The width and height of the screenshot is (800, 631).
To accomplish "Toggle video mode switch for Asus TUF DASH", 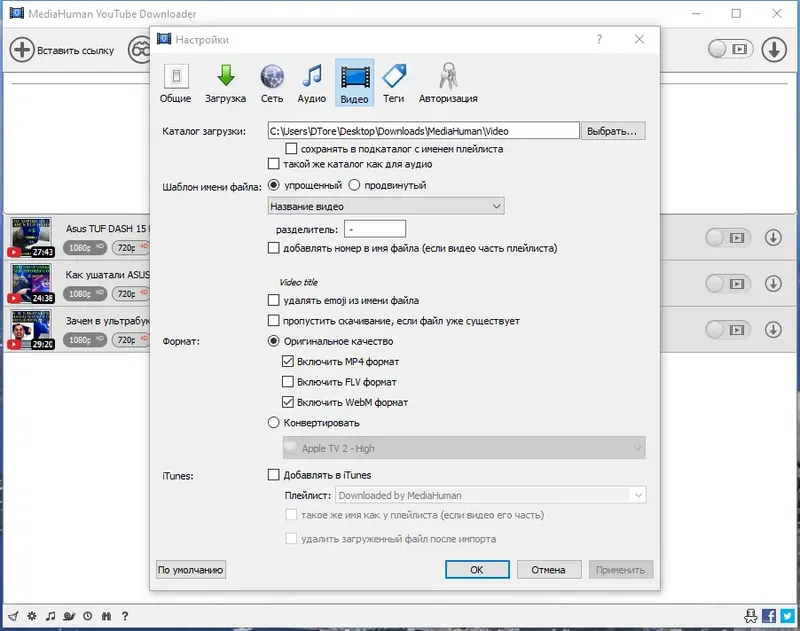I will point(728,238).
